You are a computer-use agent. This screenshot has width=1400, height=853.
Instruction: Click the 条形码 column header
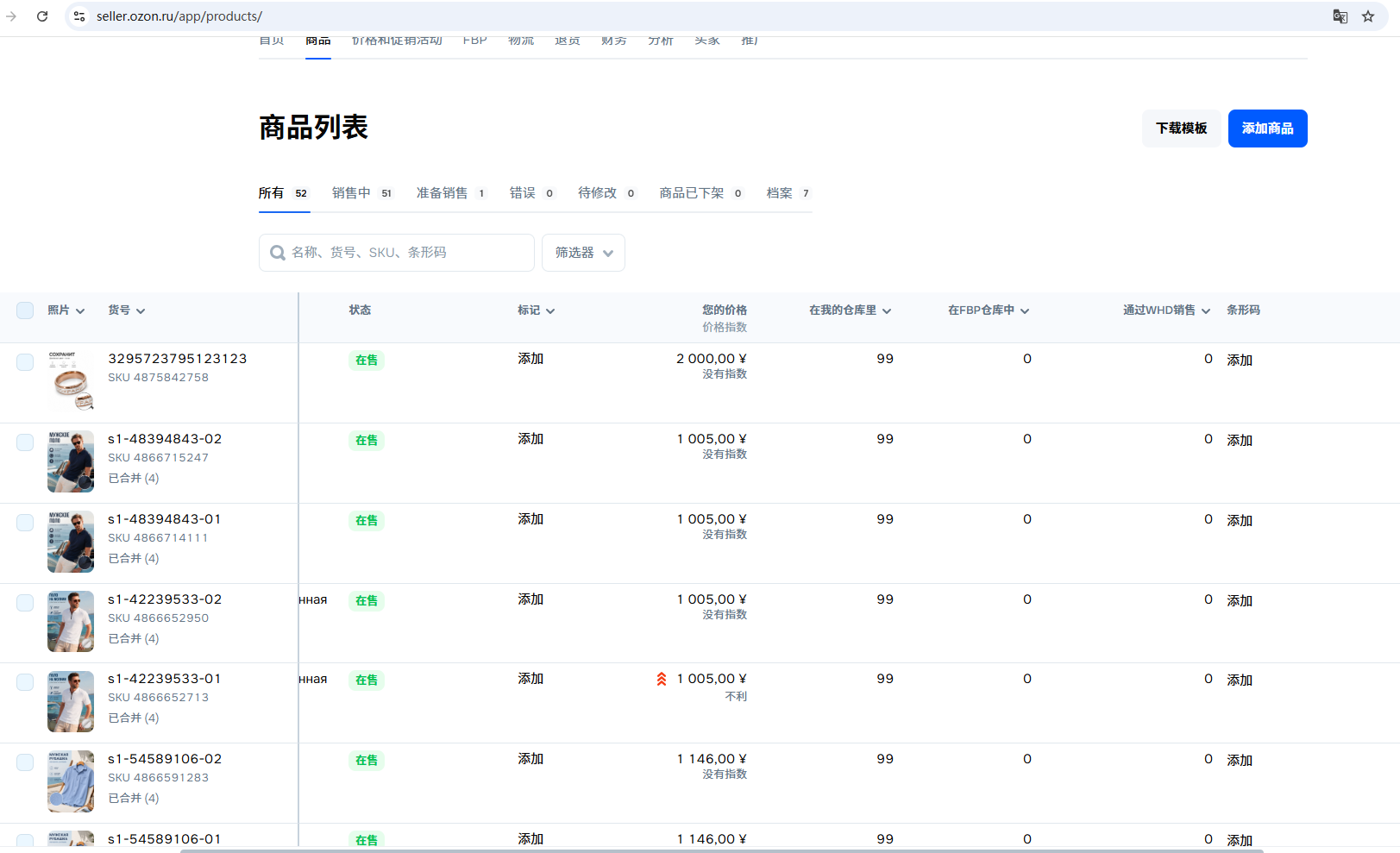tap(1243, 310)
